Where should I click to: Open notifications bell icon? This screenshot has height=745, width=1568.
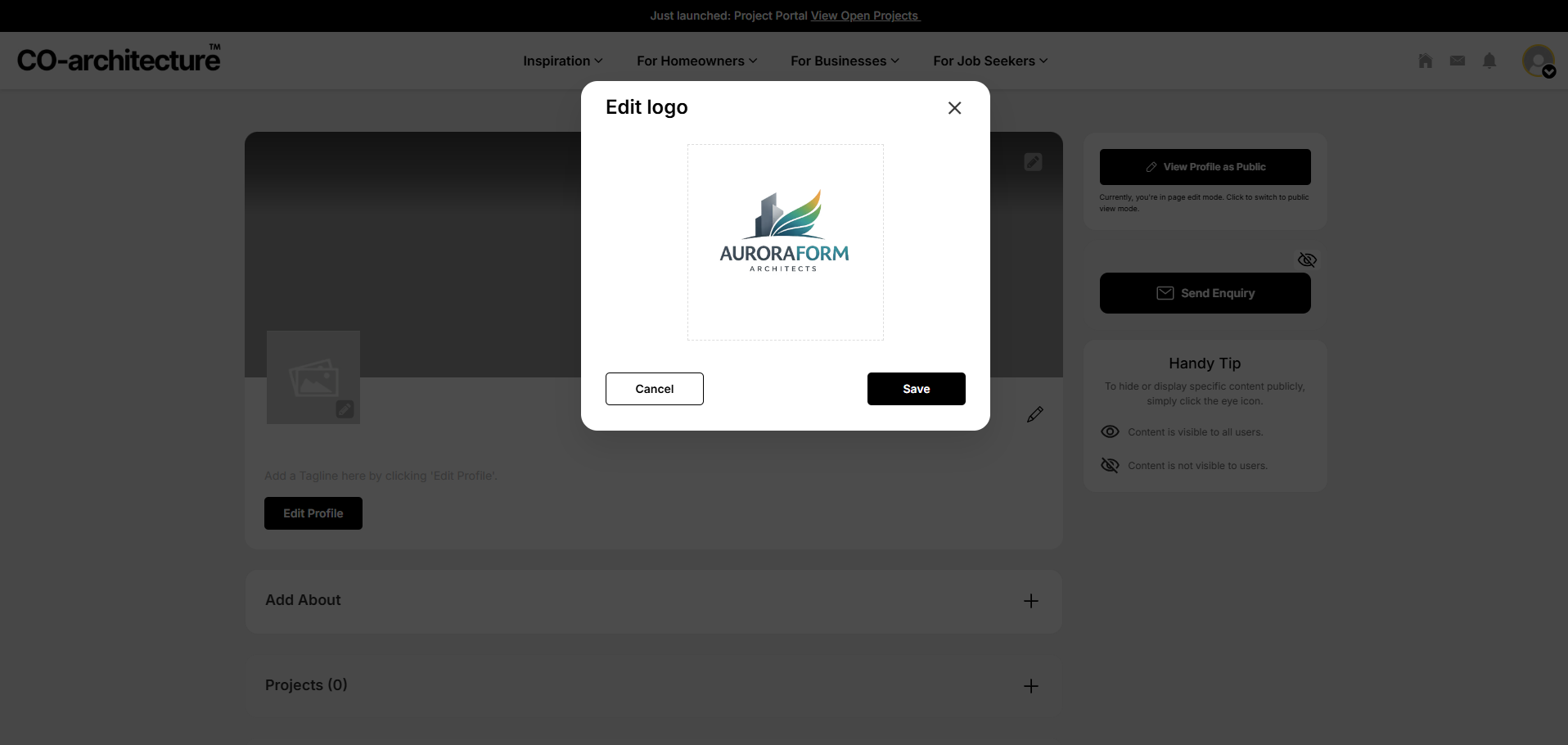click(x=1489, y=61)
